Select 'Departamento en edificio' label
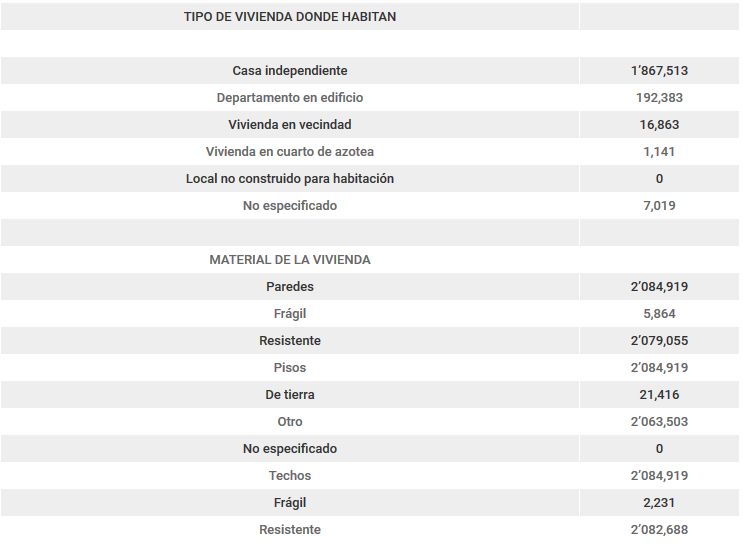 tap(290, 98)
